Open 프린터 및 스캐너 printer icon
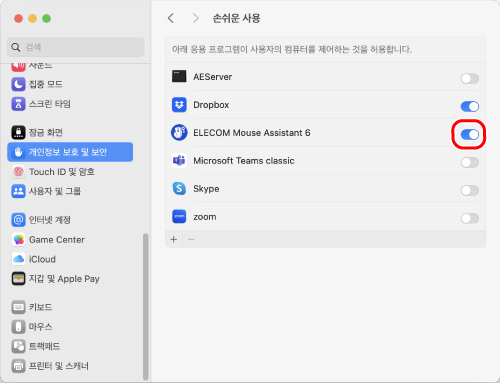The height and width of the screenshot is (383, 500). tap(18, 366)
